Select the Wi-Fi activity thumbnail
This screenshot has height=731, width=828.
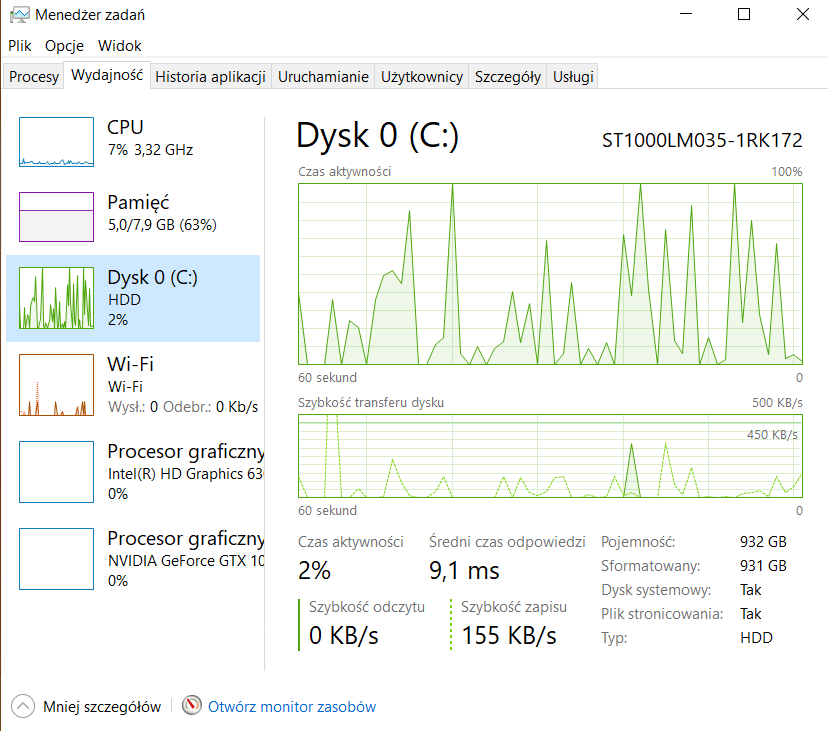57,385
